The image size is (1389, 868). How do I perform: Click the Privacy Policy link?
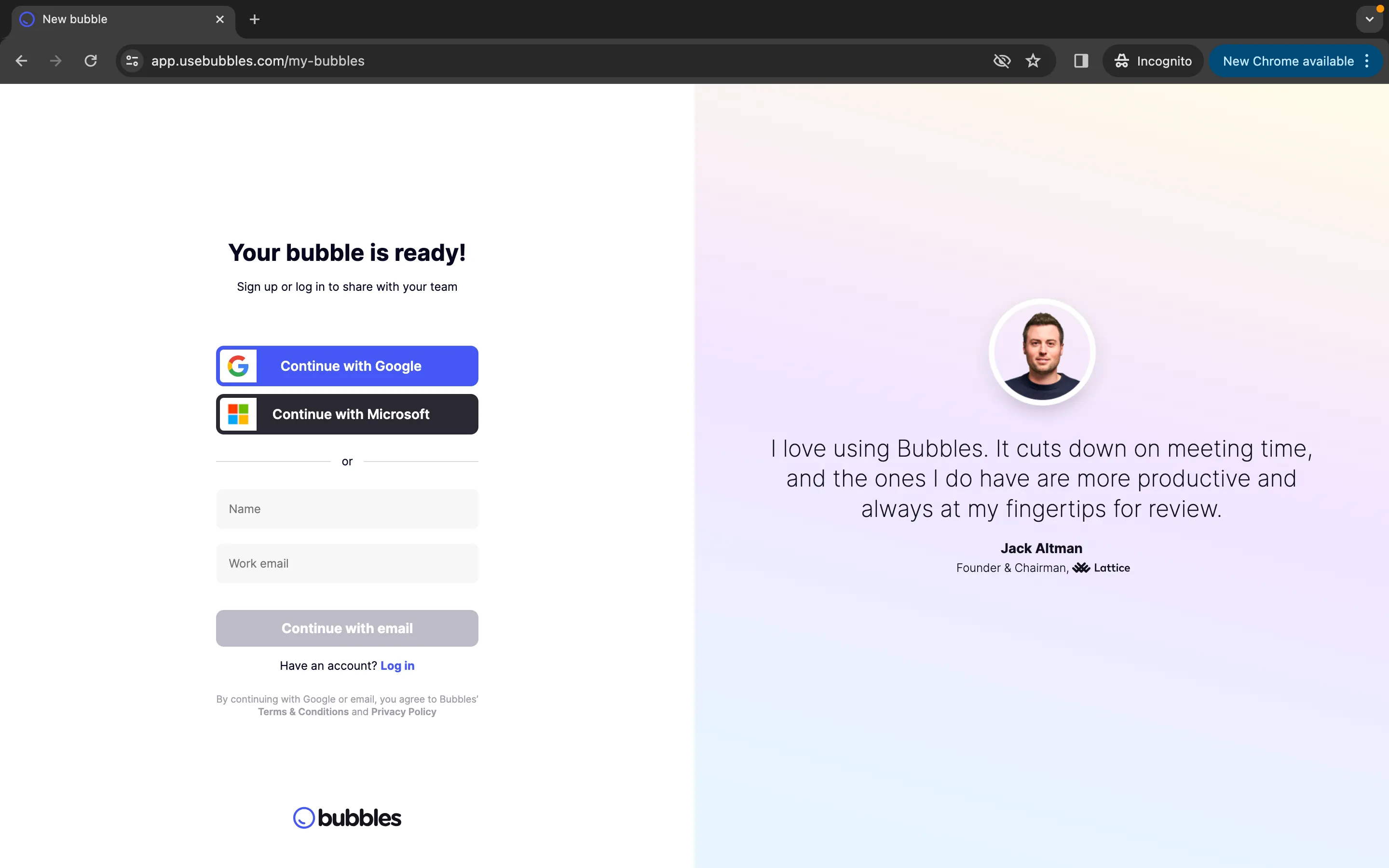404,712
